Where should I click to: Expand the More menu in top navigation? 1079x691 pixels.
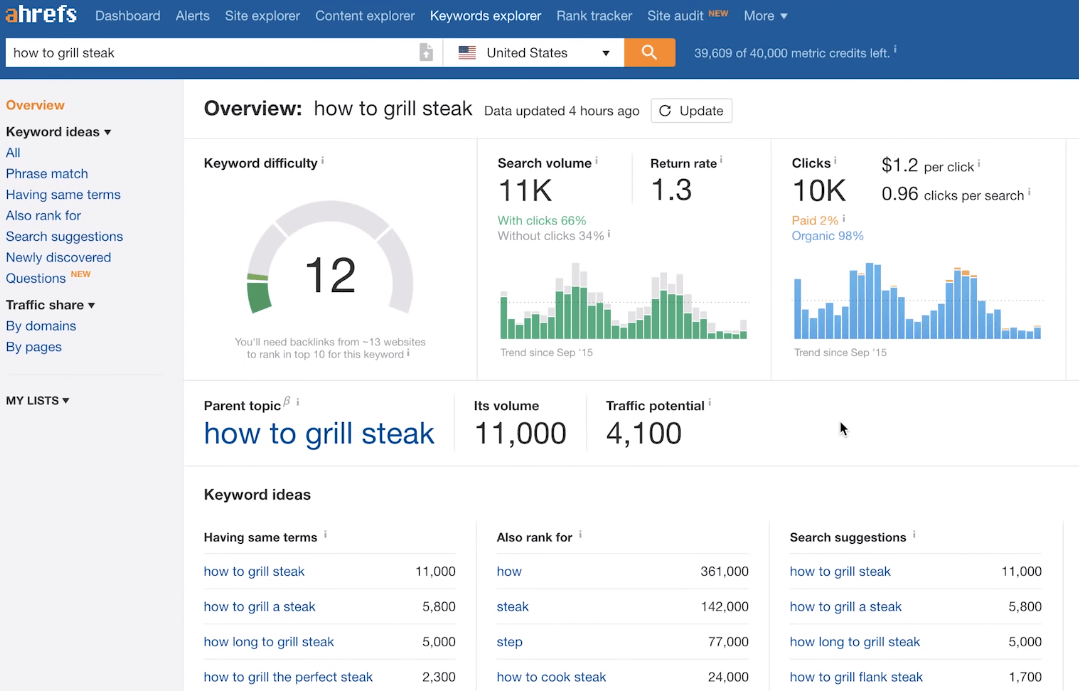point(765,16)
